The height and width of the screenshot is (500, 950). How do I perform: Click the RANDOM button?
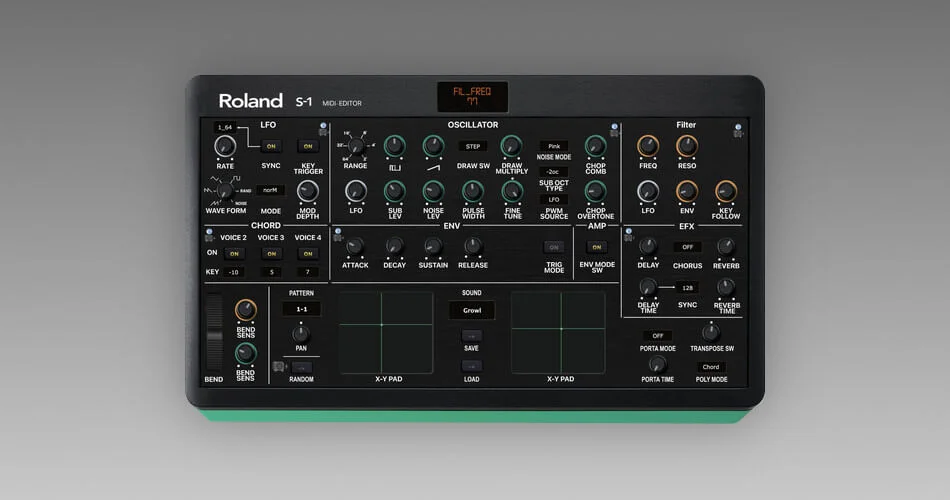301,367
